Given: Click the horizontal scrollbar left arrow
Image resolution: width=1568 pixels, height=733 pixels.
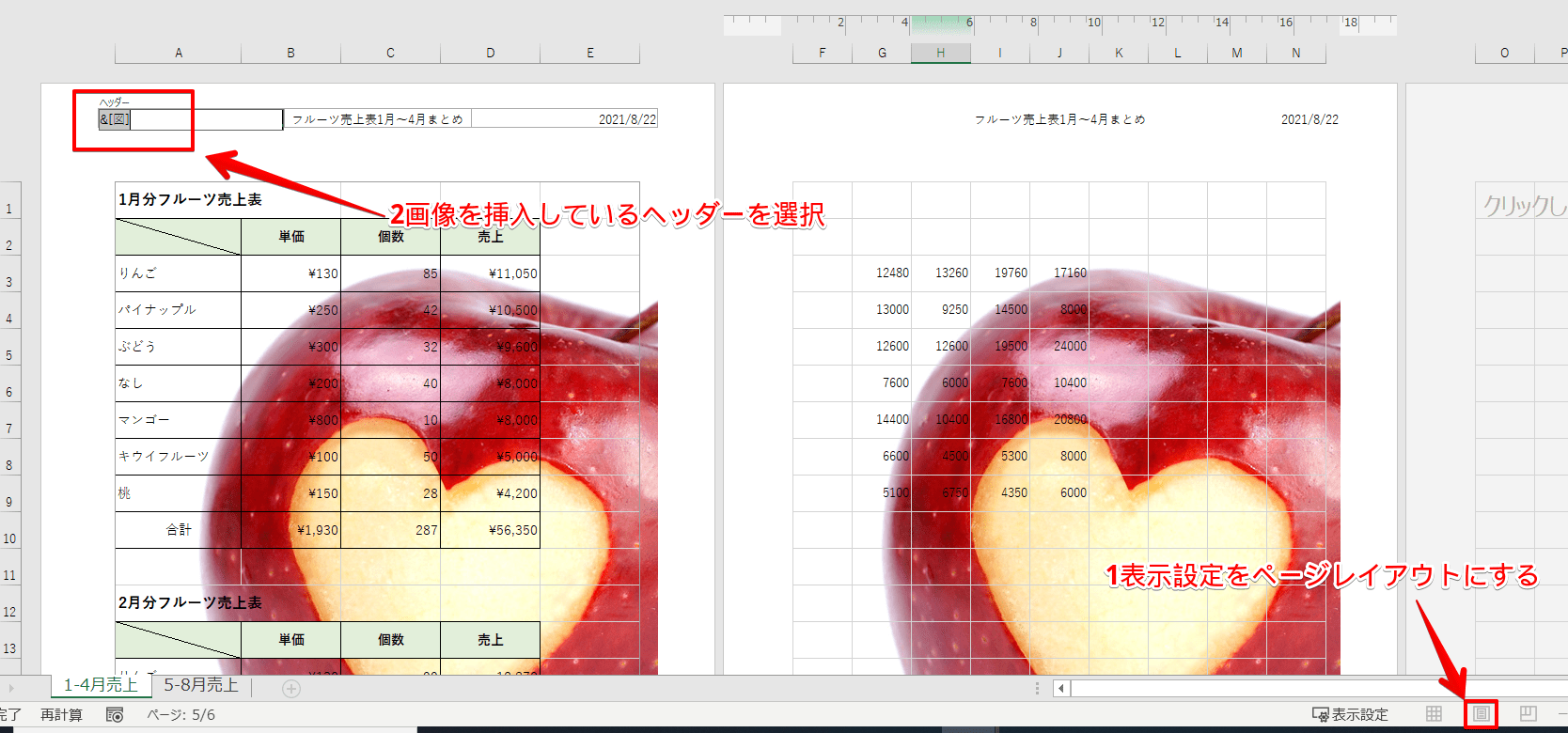Looking at the screenshot, I should click(x=1061, y=689).
